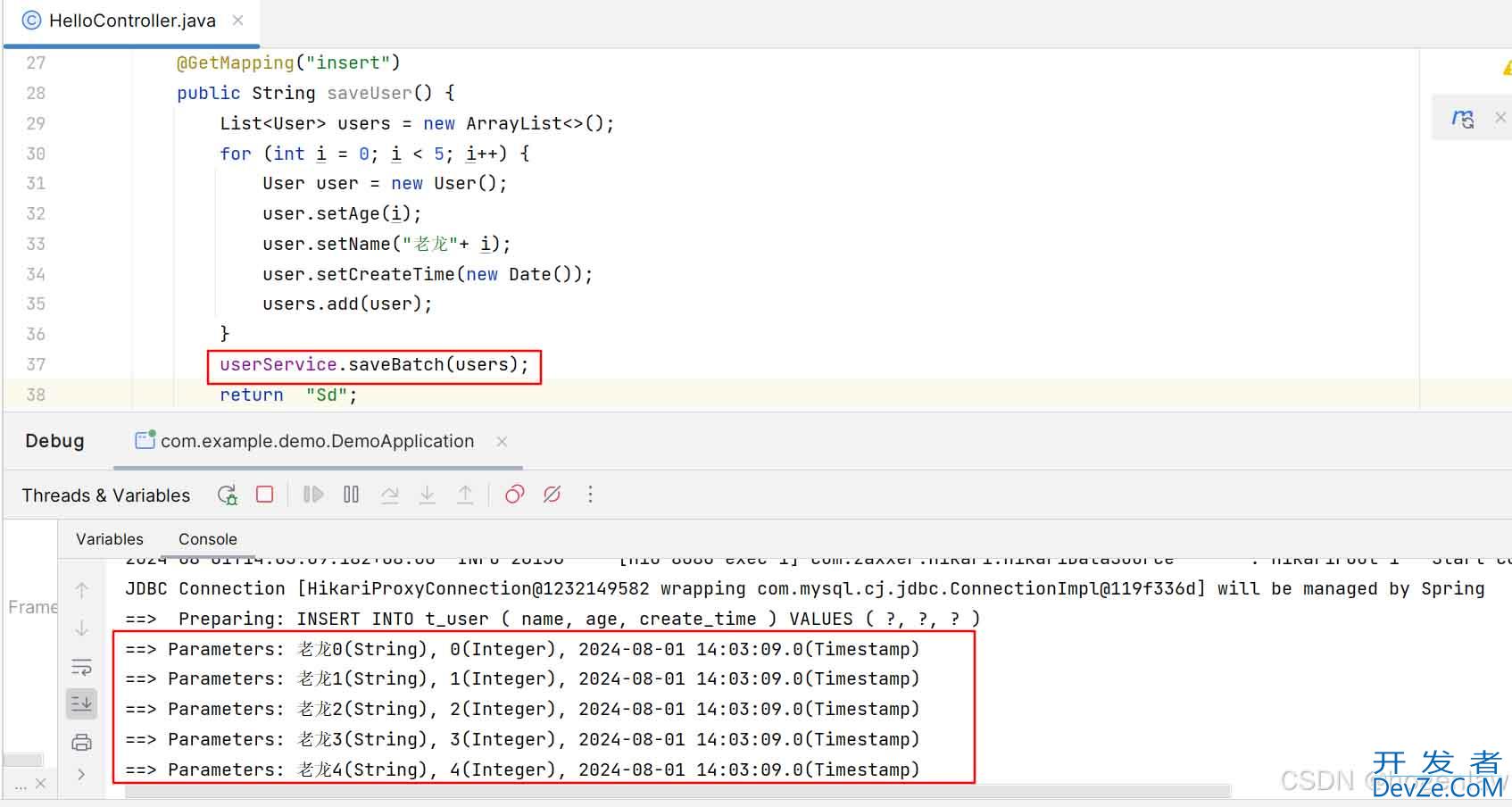1512x807 pixels.
Task: Click line number 30 in the gutter
Action: [36, 154]
